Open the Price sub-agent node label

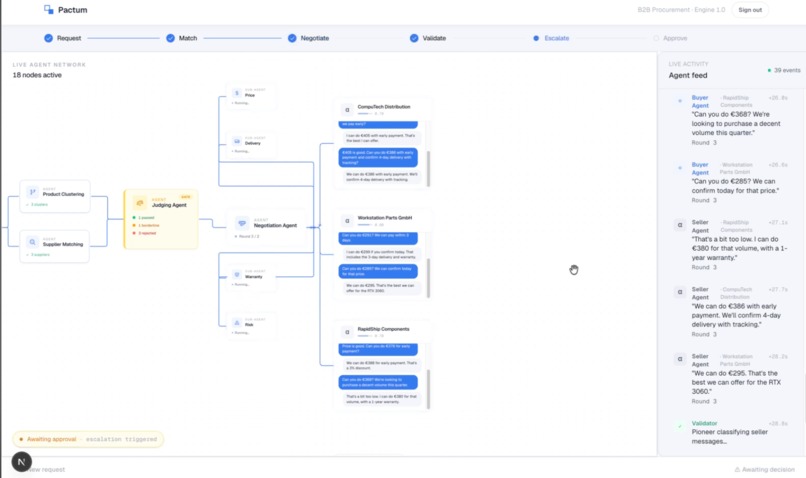[250, 95]
